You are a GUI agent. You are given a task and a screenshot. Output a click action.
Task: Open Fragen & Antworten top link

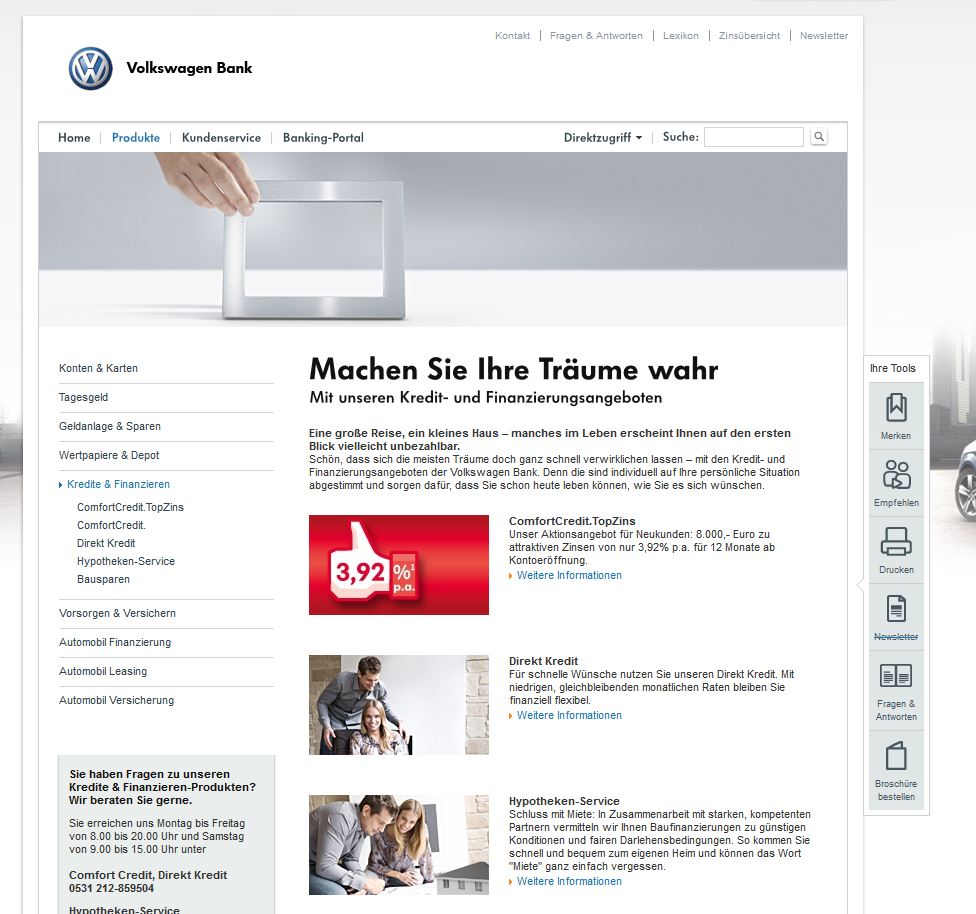click(x=596, y=35)
